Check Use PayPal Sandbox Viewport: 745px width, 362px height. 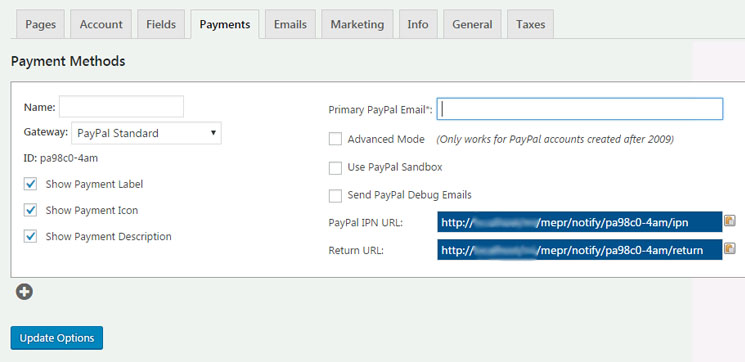point(335,167)
